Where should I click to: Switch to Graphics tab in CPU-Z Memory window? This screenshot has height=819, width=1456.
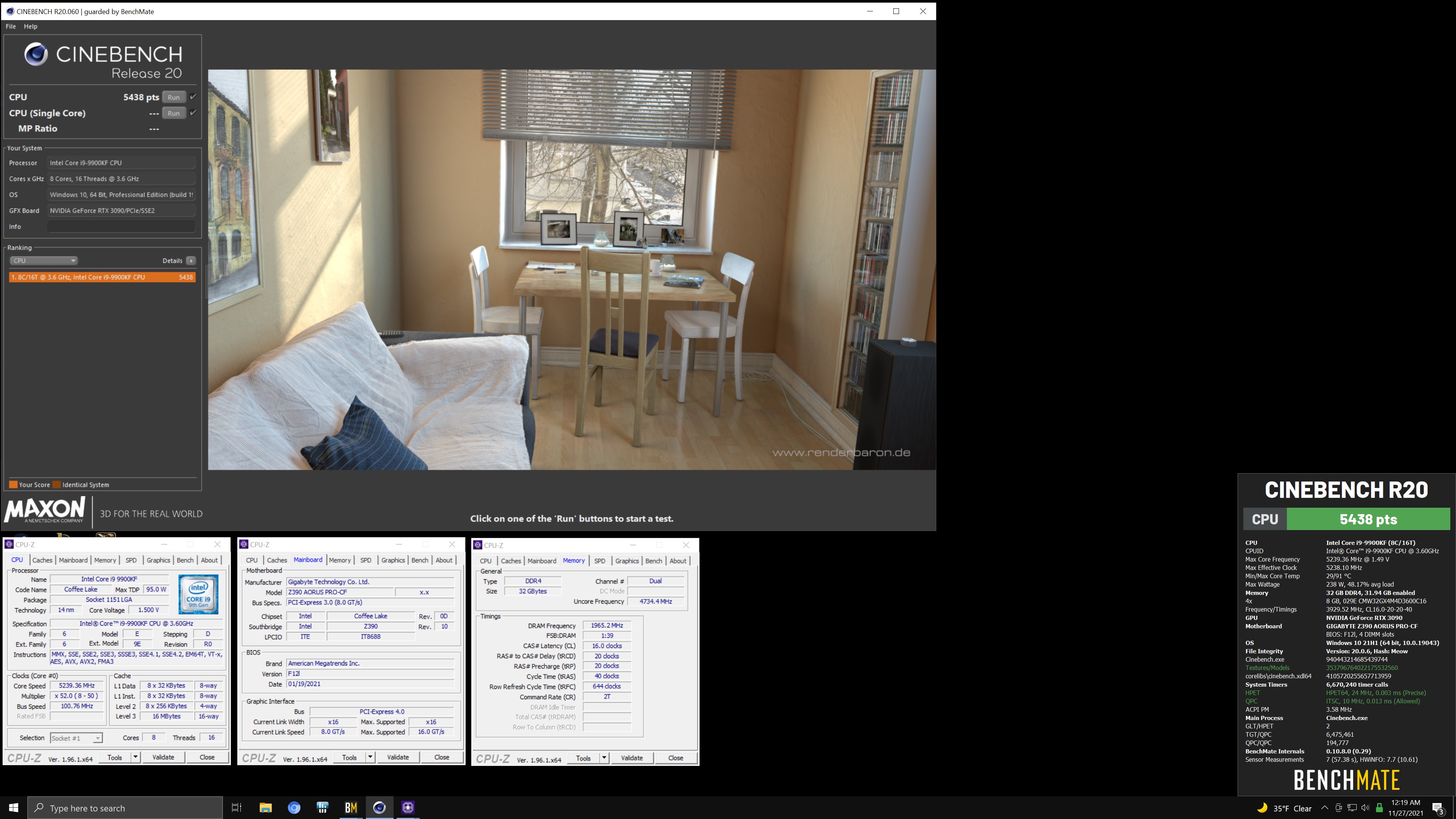pyautogui.click(x=627, y=561)
